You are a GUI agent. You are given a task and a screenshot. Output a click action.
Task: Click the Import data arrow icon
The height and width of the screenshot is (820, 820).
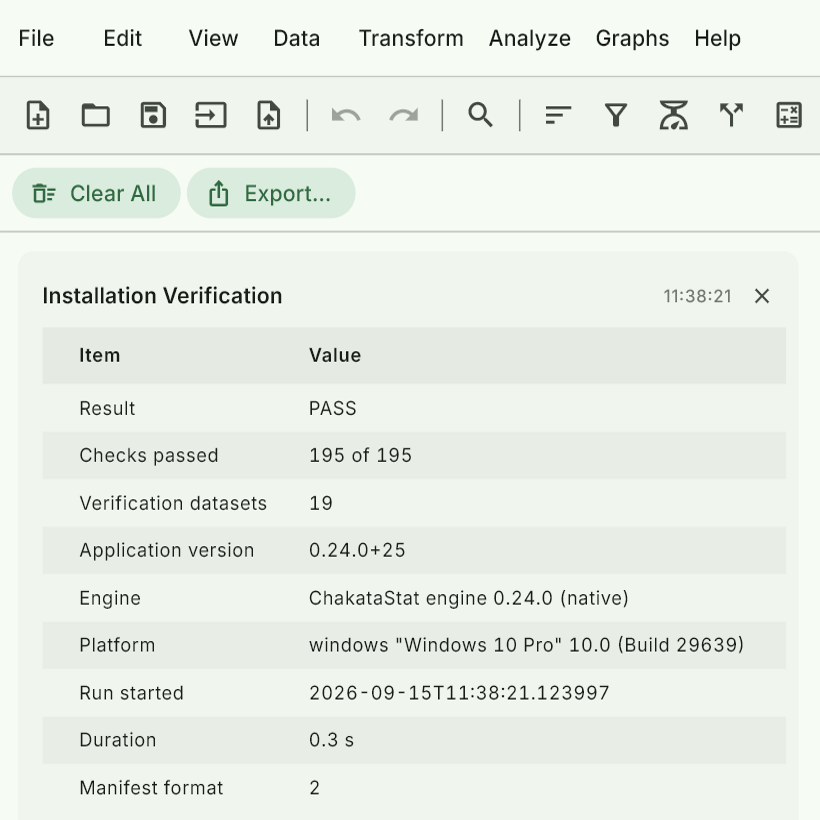coord(211,115)
